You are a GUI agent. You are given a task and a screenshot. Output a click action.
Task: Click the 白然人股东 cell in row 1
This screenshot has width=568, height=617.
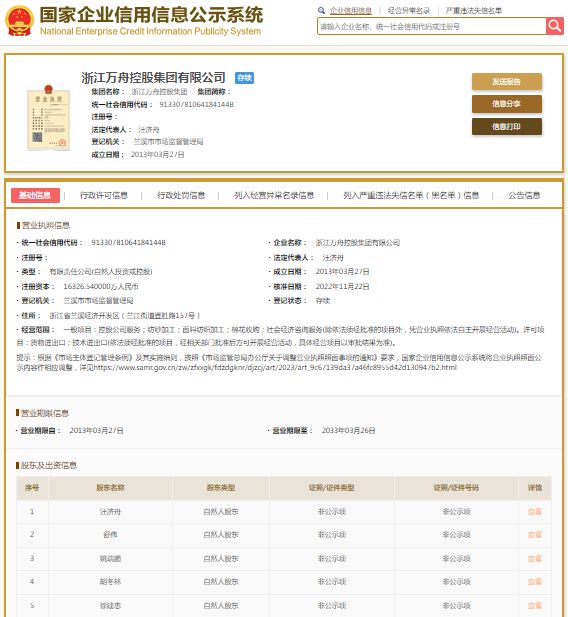coord(221,512)
